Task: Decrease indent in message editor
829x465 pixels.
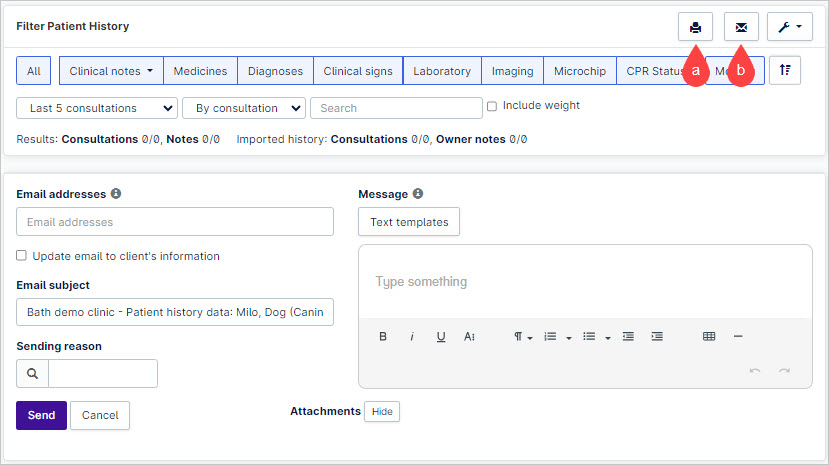Action: 628,337
